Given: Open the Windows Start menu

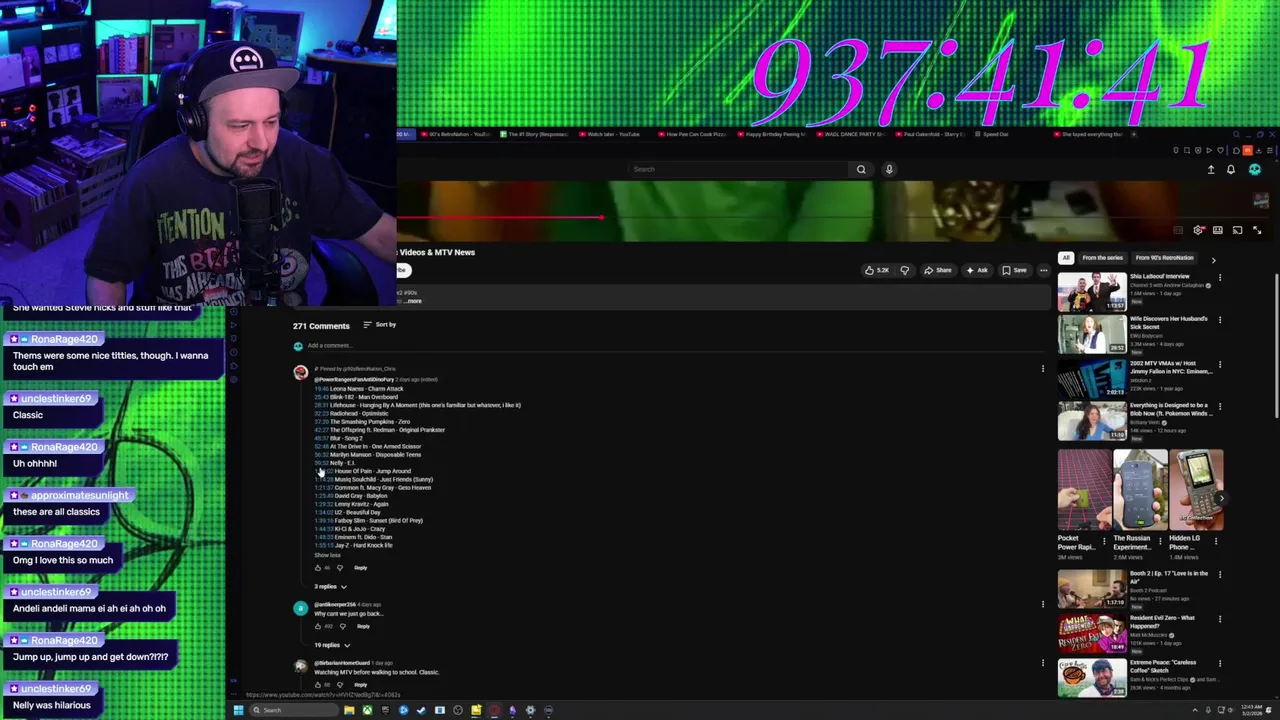Looking at the screenshot, I should click(238, 710).
